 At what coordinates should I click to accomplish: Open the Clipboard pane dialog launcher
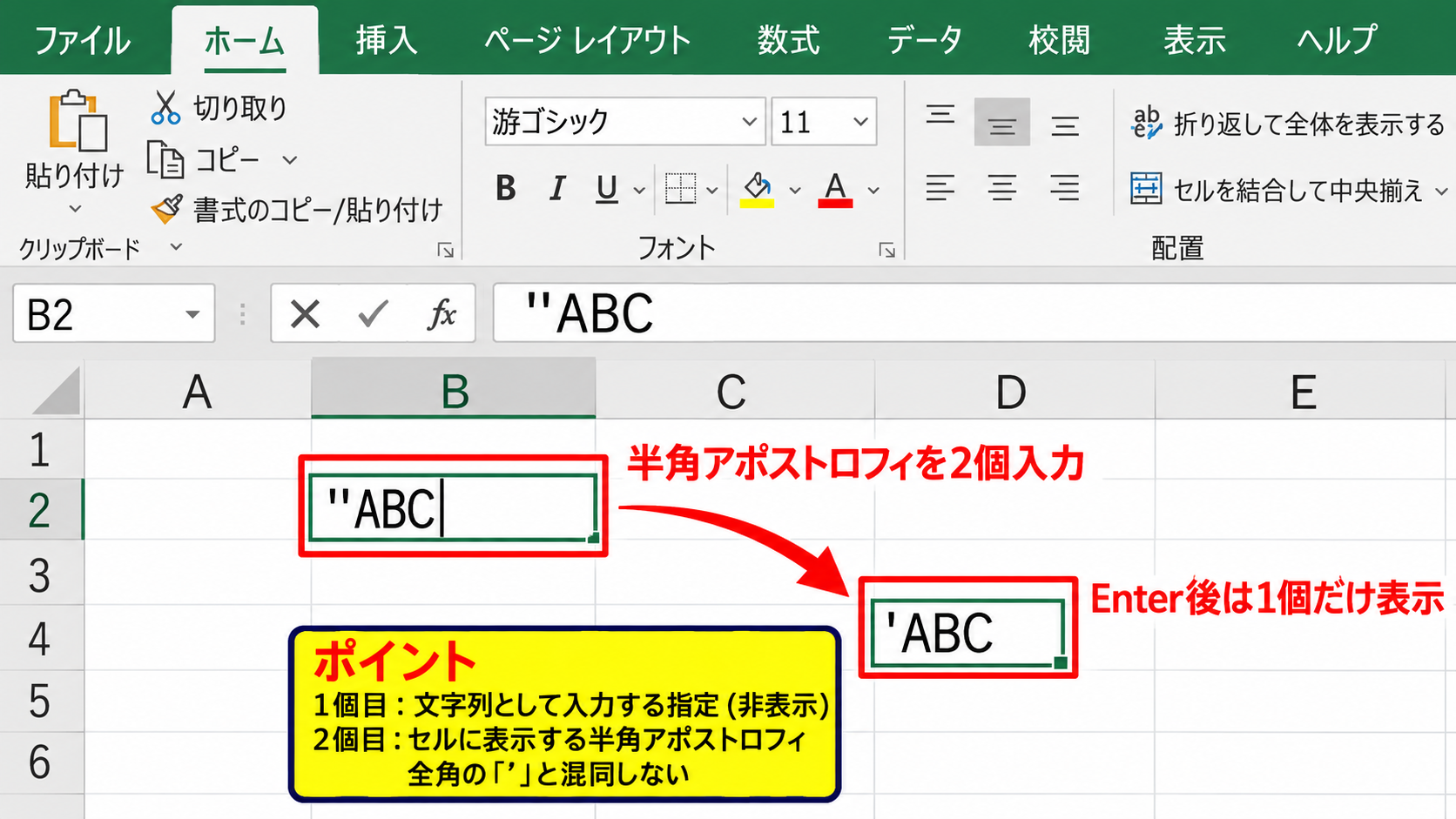tap(446, 251)
